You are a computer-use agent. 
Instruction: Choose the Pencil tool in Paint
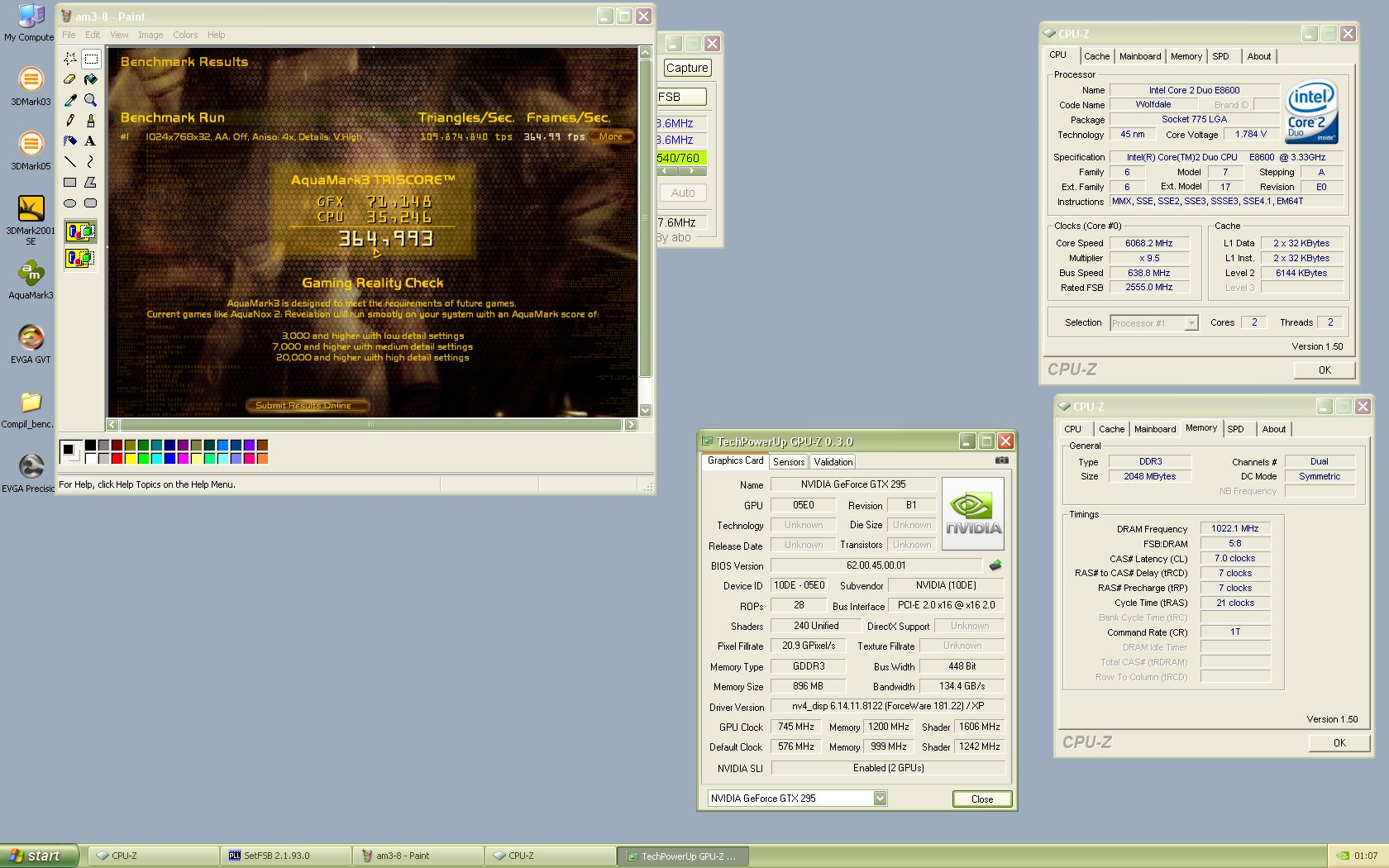(70, 121)
